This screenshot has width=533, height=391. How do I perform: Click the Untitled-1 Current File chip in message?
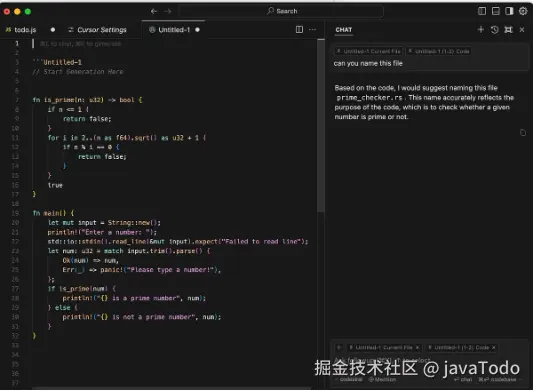368,51
